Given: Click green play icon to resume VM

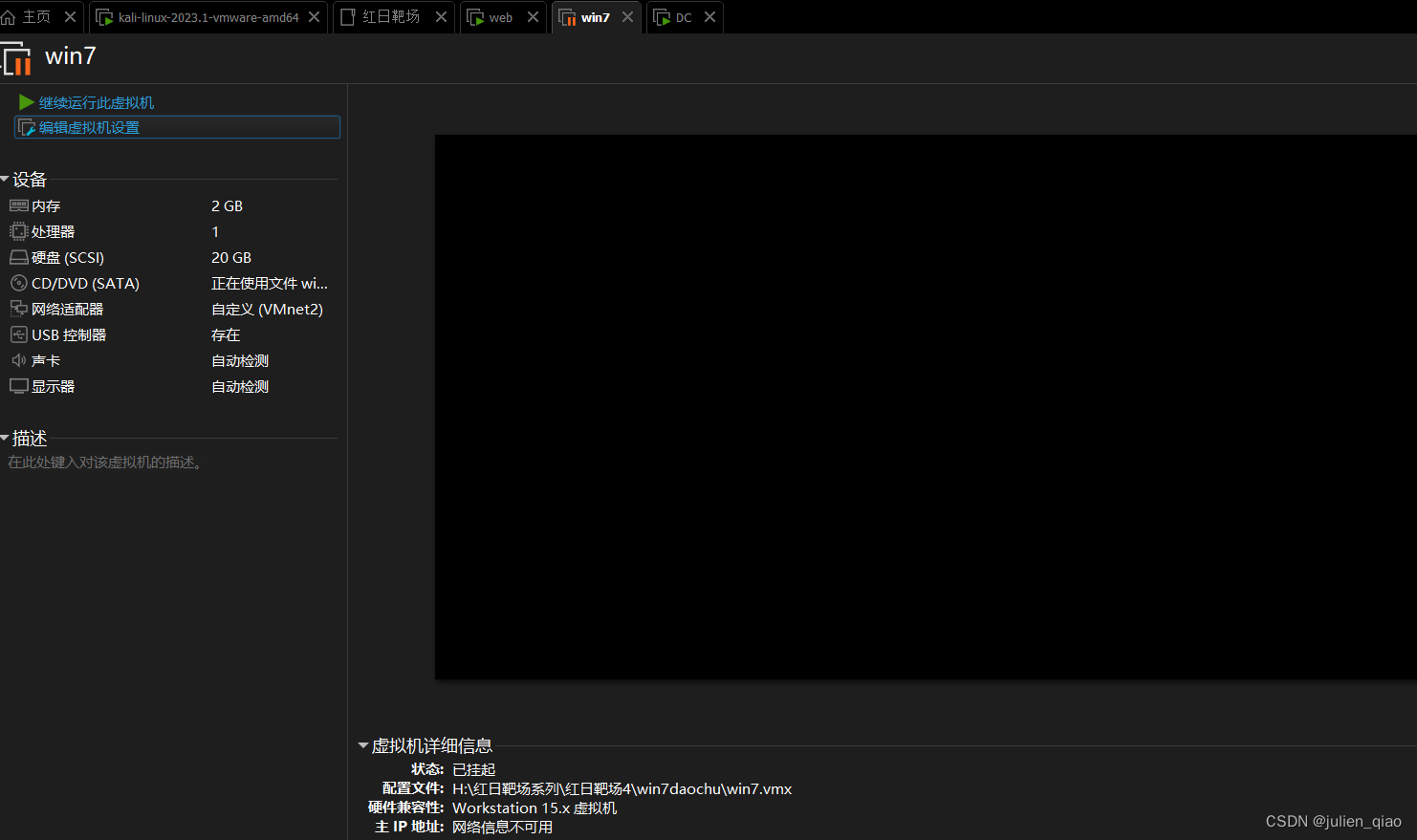Looking at the screenshot, I should pyautogui.click(x=27, y=102).
